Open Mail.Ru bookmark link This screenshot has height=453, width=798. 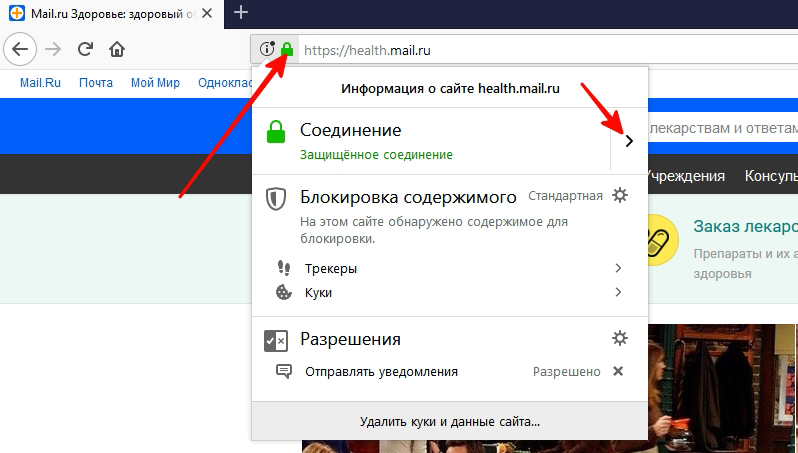(40, 83)
